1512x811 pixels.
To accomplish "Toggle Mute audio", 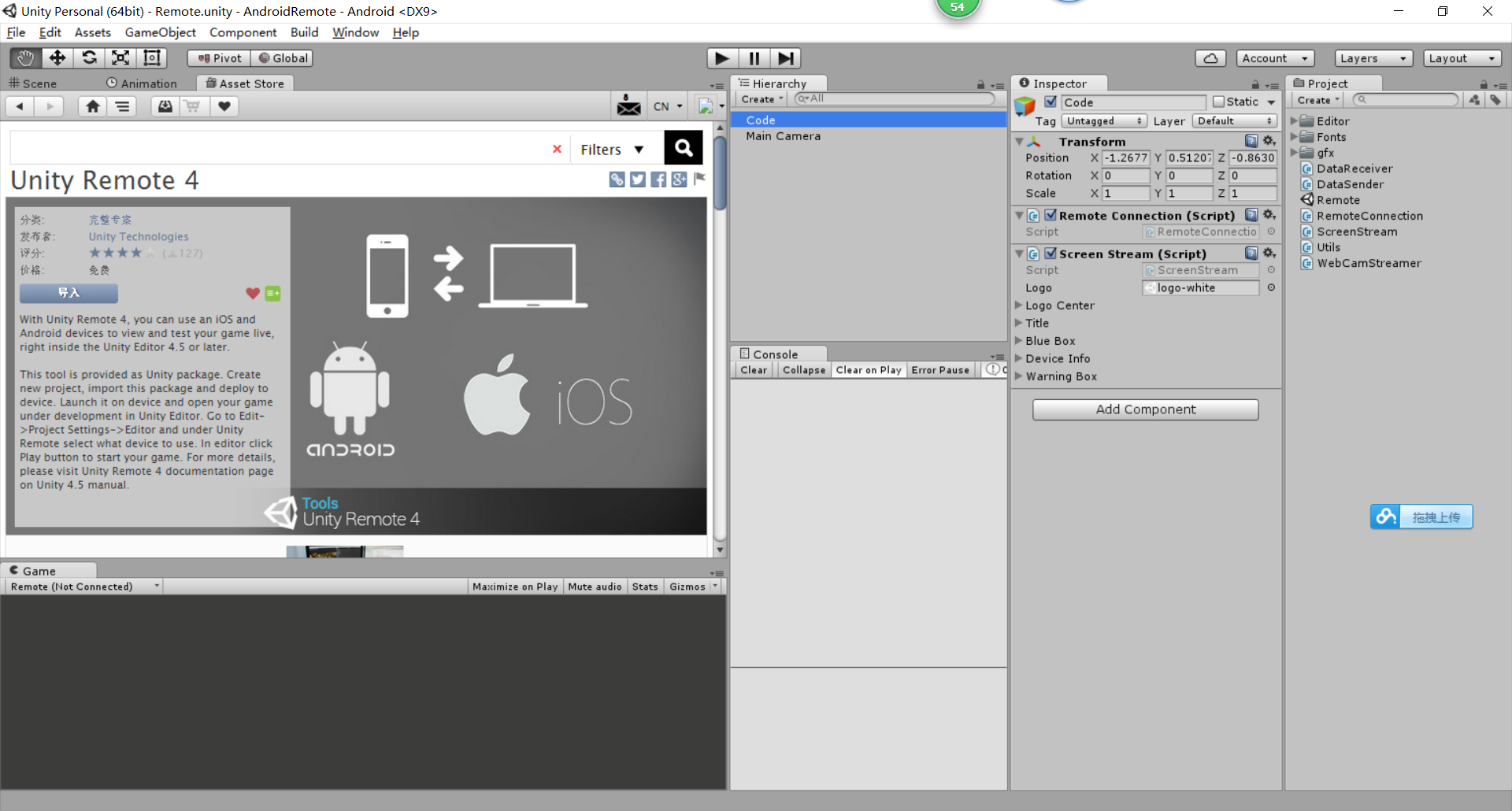I will (595, 587).
